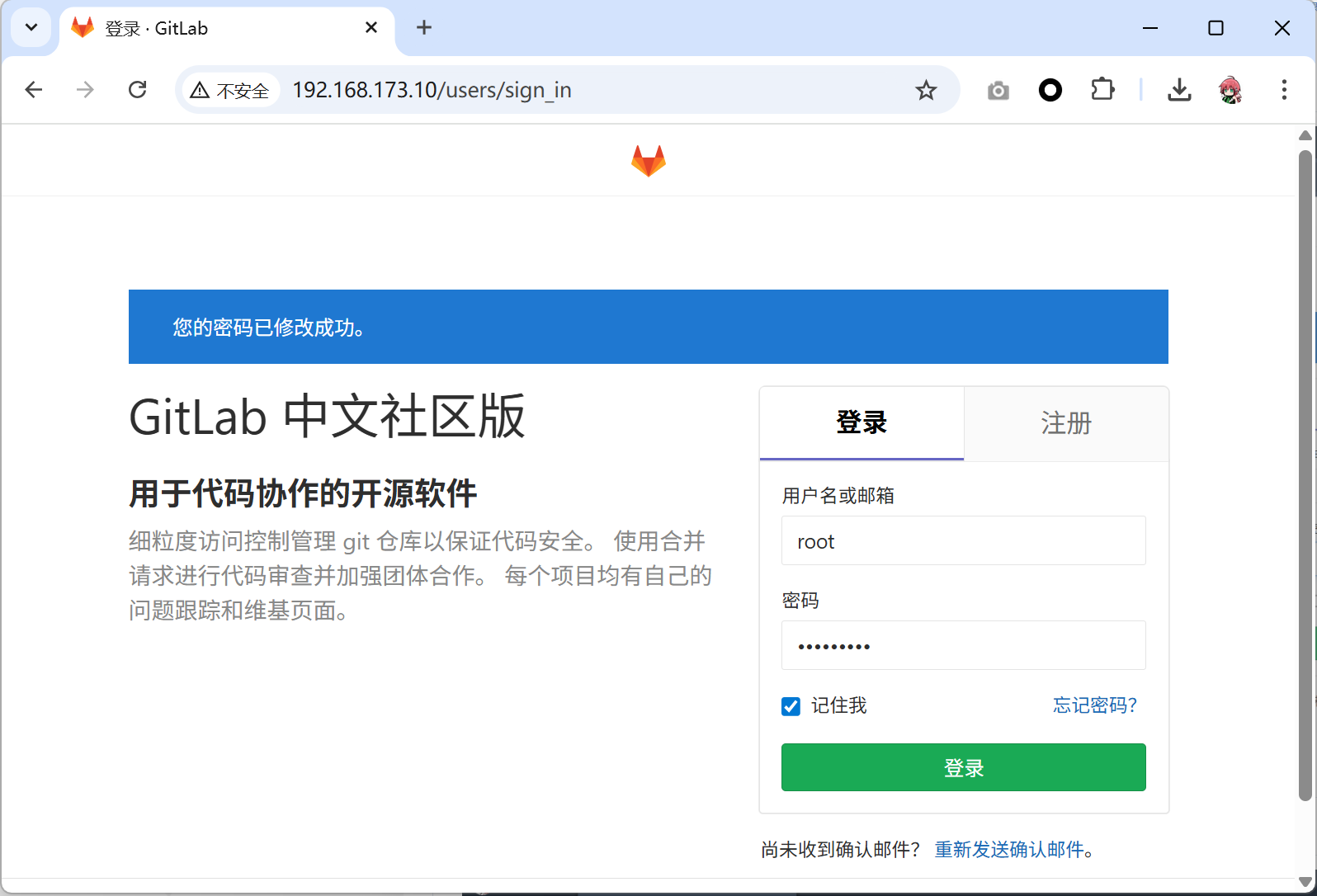Select the 登录 tab
This screenshot has width=1317, height=896.
[x=861, y=423]
